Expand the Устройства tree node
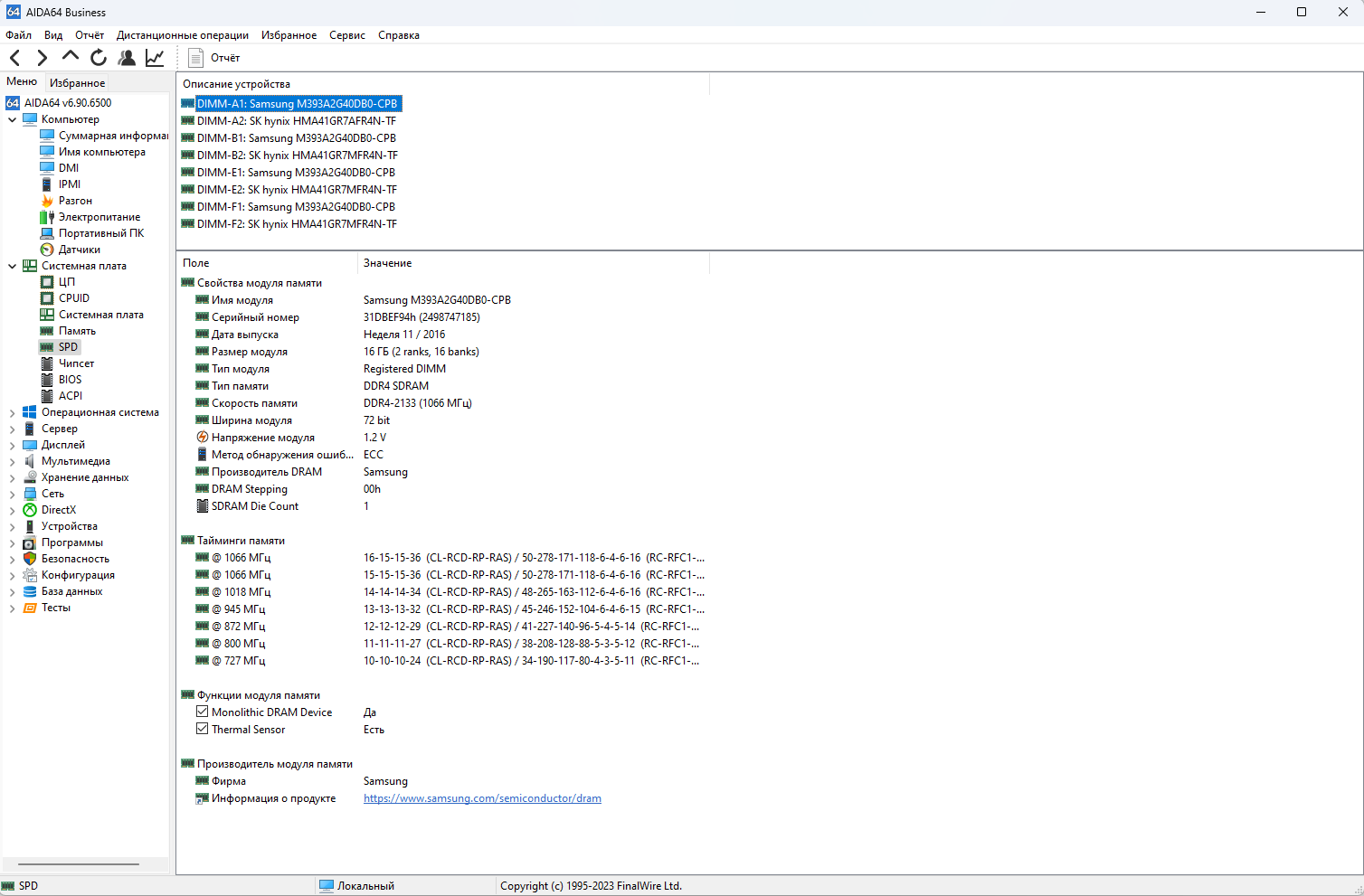 tap(12, 526)
